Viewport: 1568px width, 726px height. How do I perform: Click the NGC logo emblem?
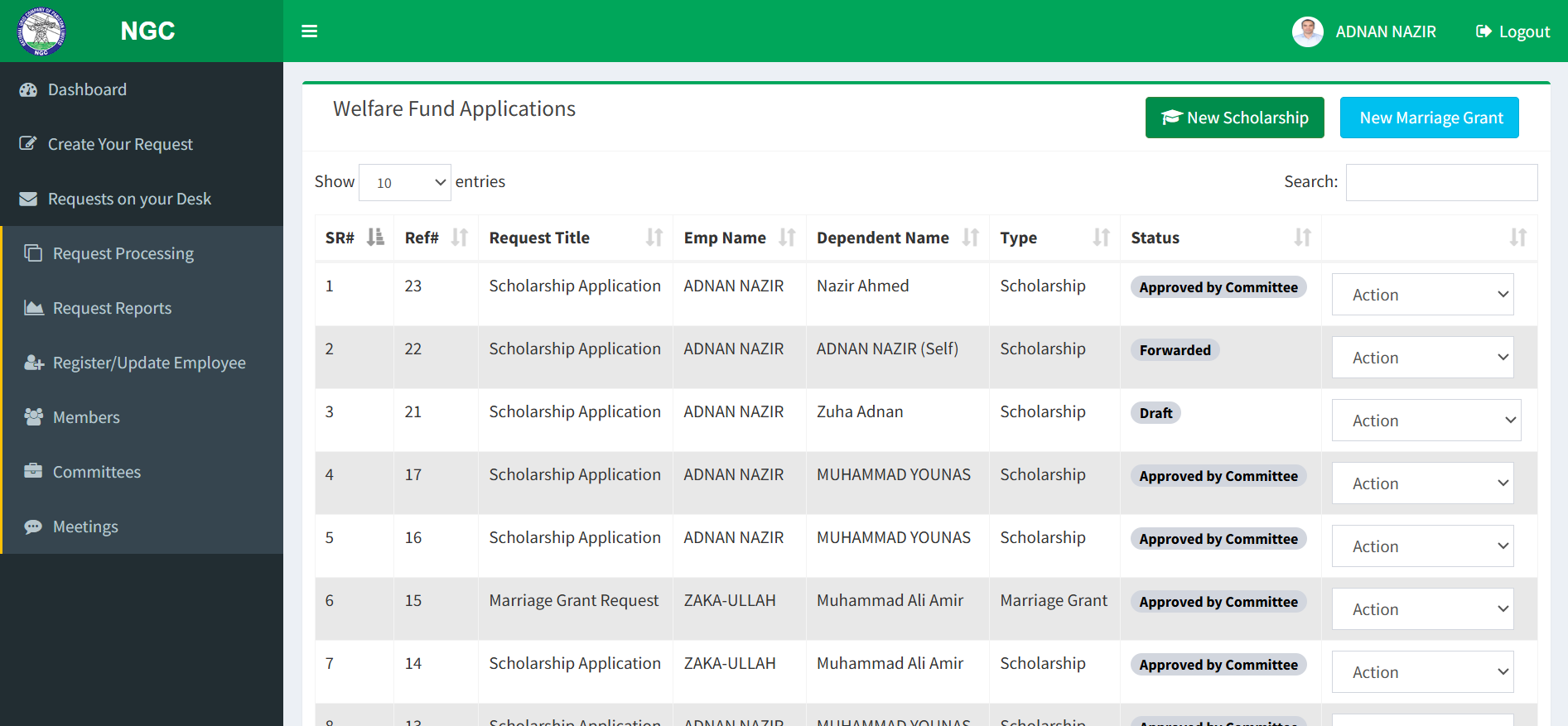pos(41,31)
